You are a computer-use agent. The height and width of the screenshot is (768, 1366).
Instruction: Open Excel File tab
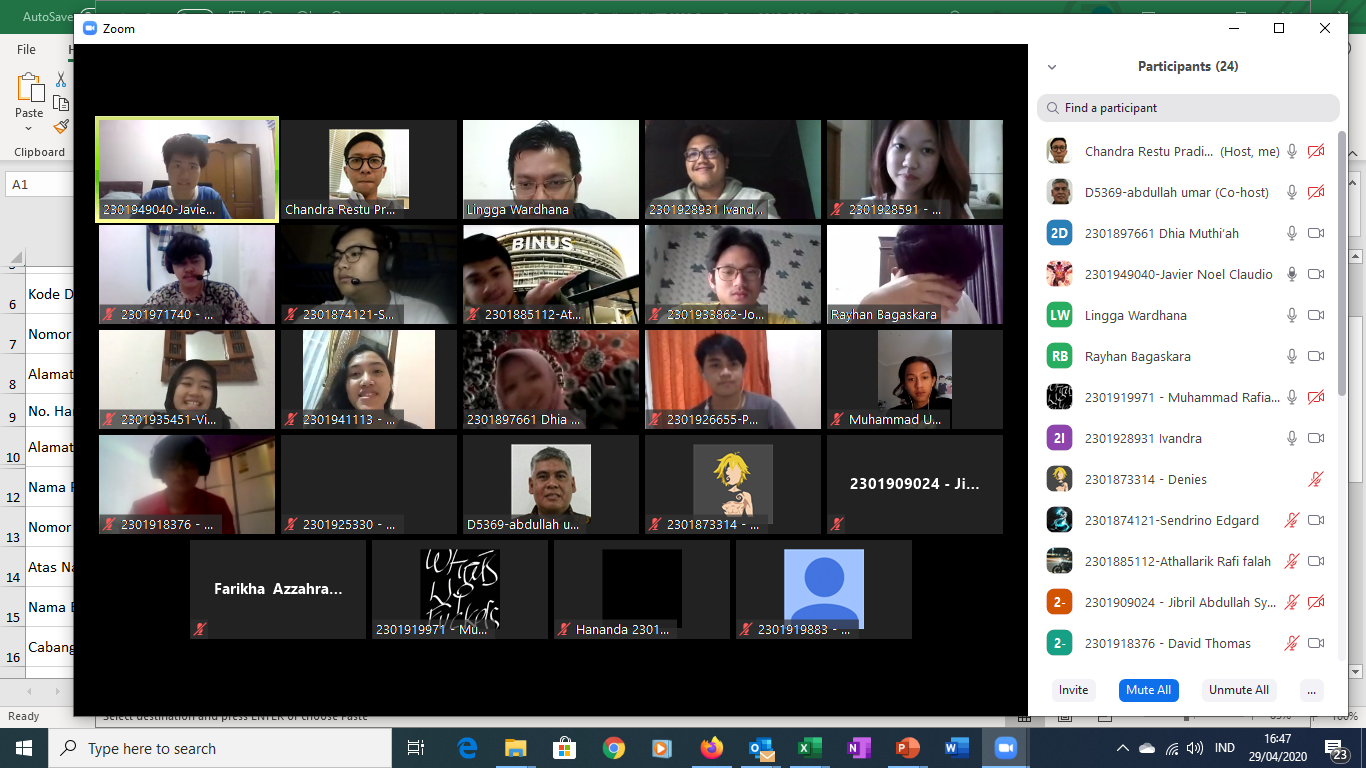coord(27,49)
